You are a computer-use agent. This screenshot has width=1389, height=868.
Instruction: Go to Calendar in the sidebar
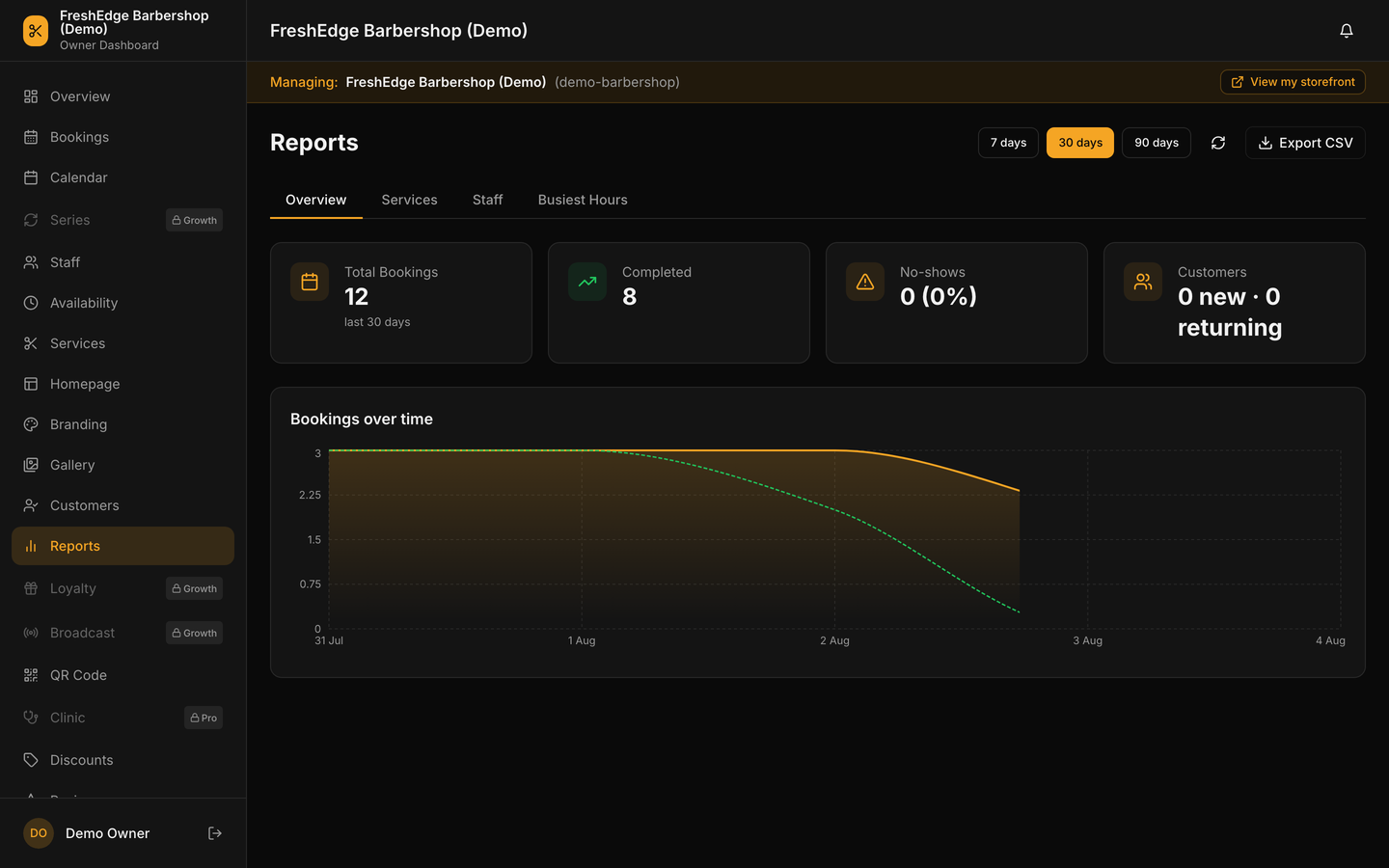(x=123, y=177)
